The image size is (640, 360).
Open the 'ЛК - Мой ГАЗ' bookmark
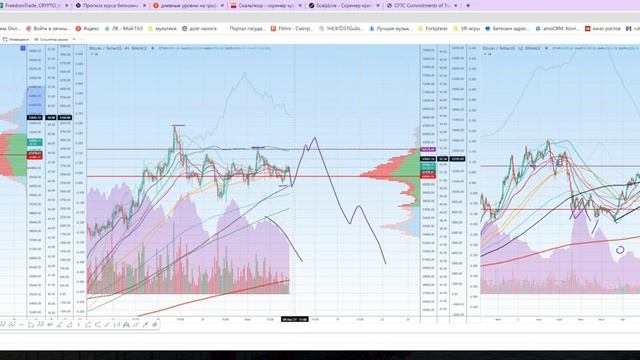(x=124, y=29)
